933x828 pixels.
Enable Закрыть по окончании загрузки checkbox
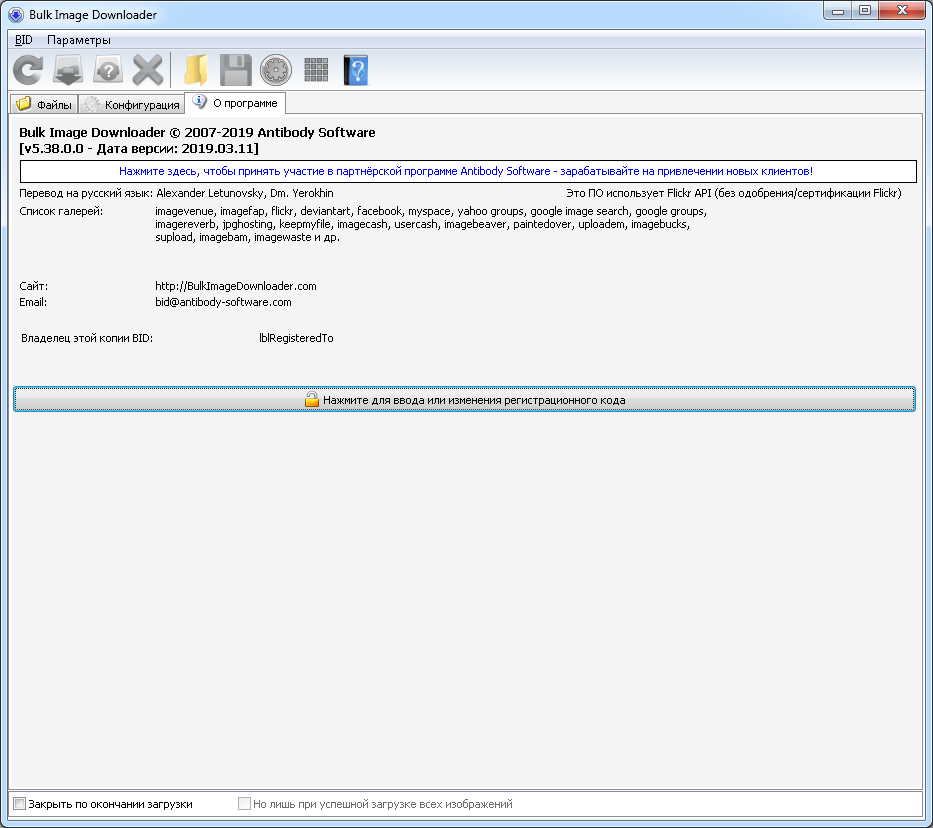[20, 804]
